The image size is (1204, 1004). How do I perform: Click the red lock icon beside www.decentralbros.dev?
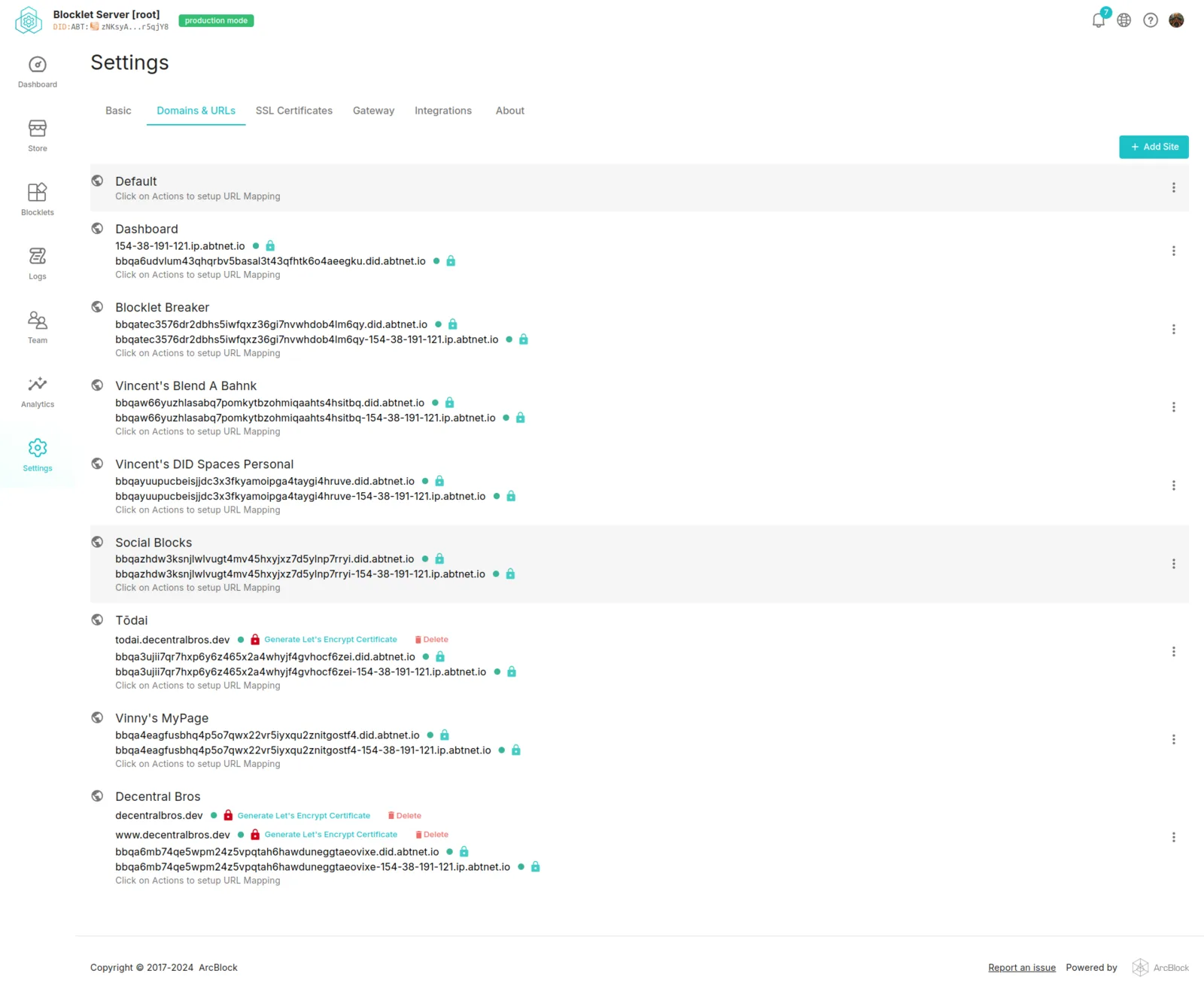[255, 835]
